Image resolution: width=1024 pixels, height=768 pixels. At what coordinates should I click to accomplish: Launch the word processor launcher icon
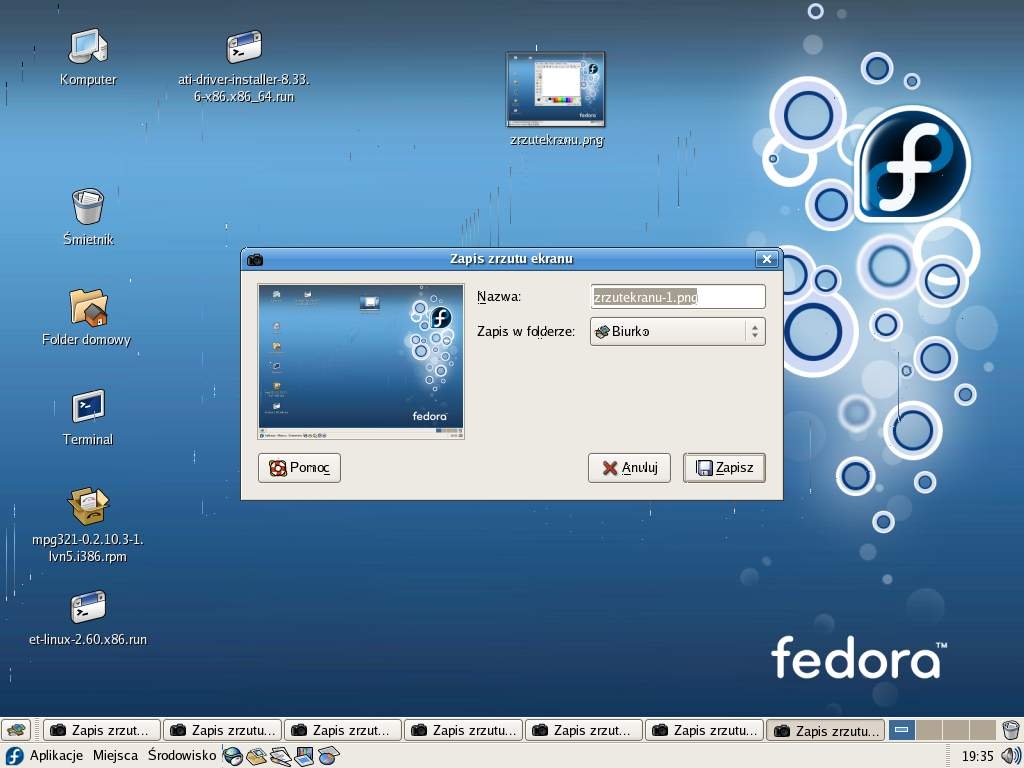point(281,756)
